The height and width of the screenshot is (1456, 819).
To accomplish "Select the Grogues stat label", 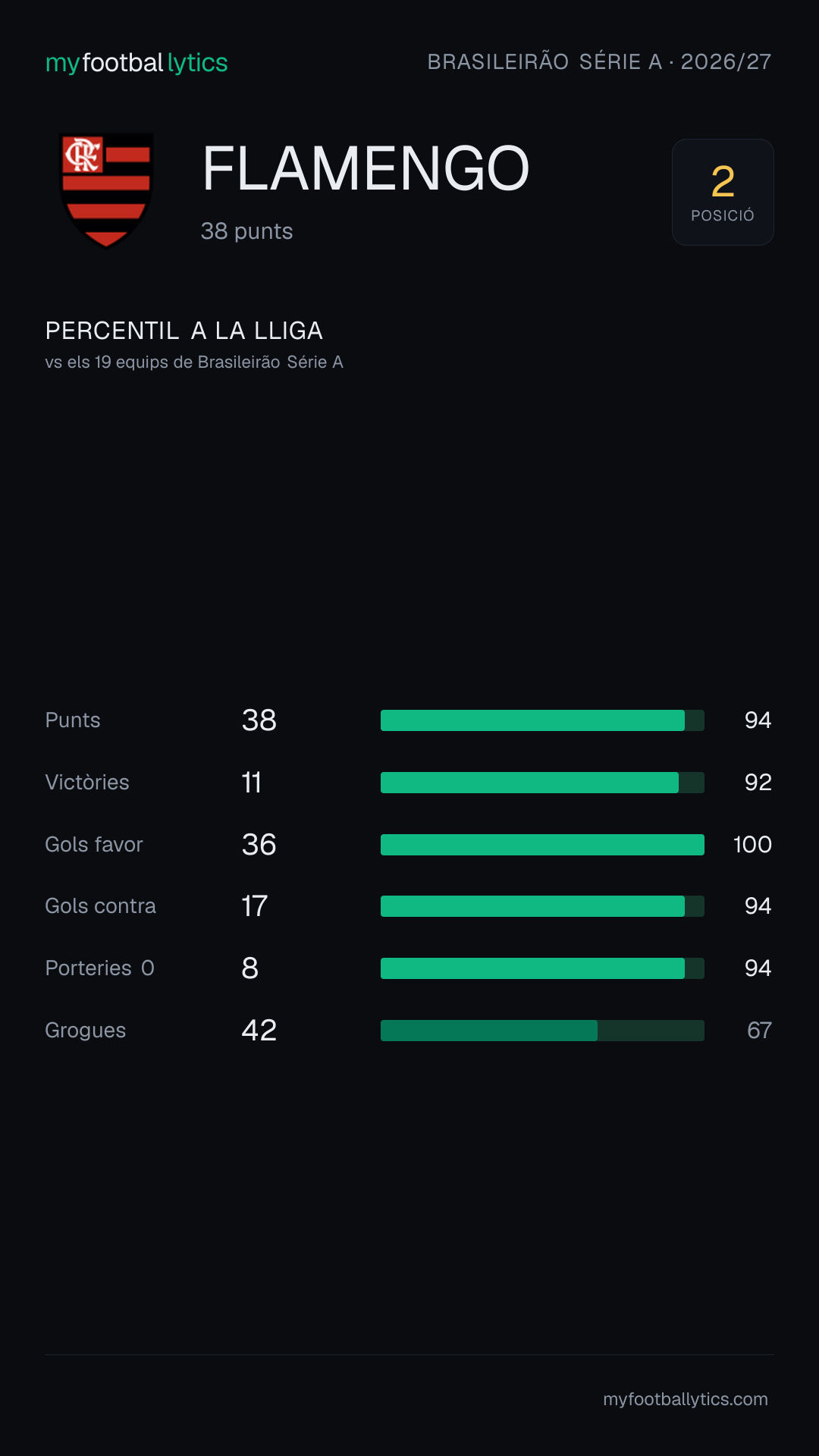I will pyautogui.click(x=86, y=1031).
